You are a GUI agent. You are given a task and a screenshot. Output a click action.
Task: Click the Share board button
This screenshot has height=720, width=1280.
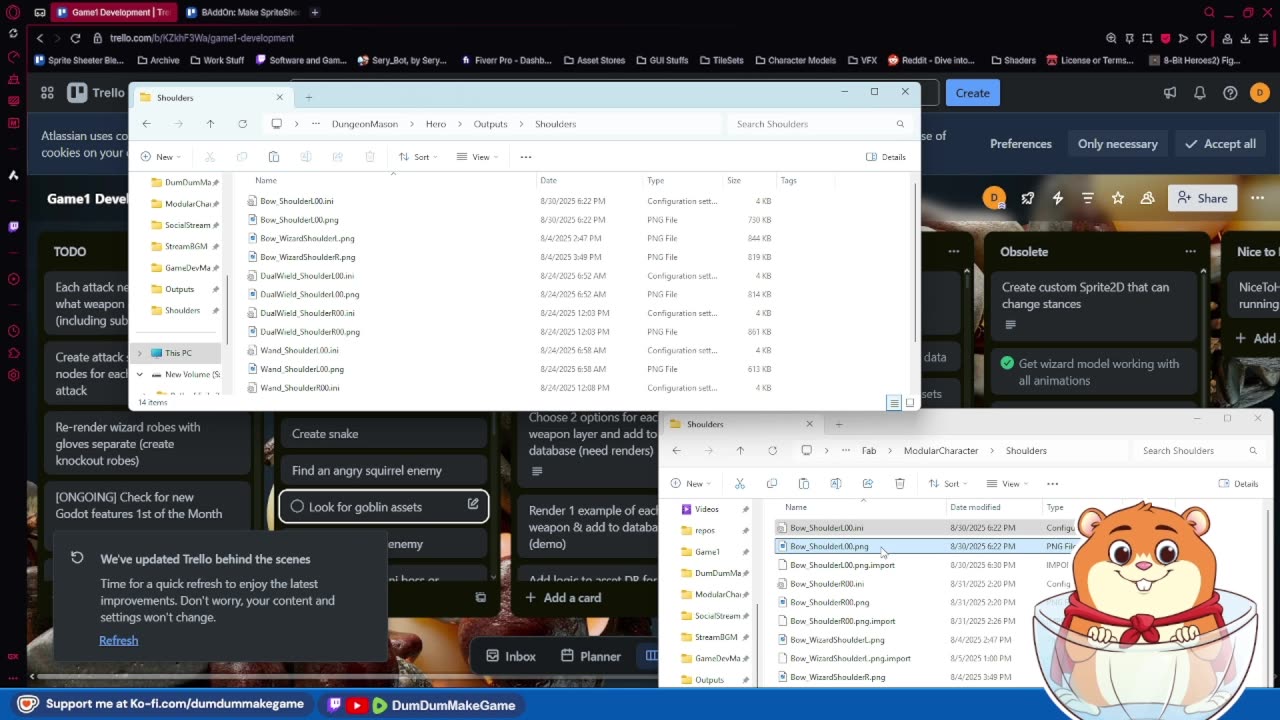point(1202,198)
